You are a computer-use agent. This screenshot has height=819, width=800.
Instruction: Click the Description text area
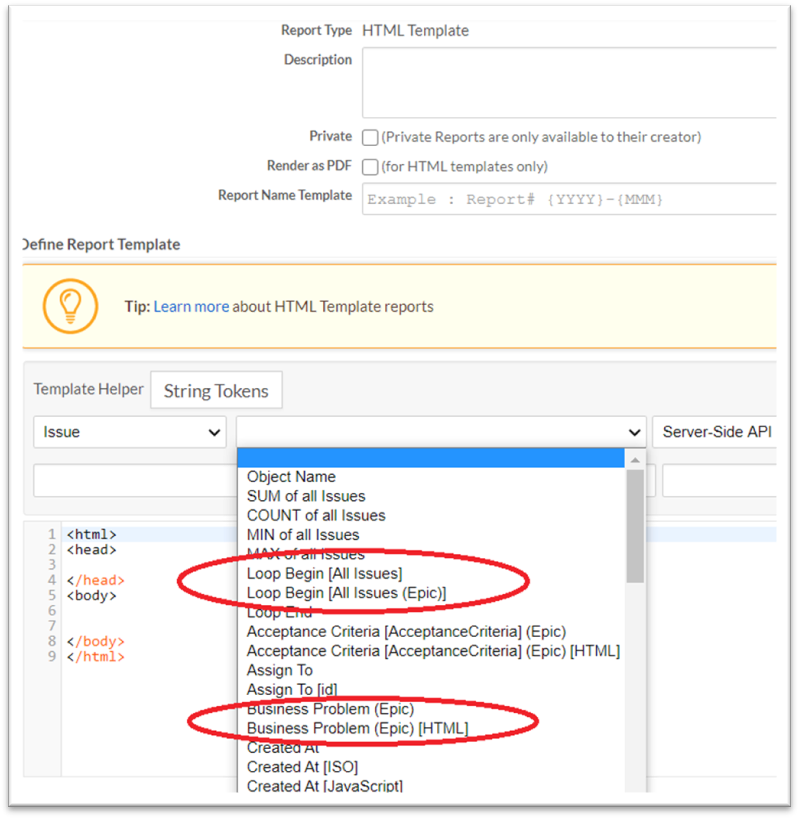click(x=570, y=82)
